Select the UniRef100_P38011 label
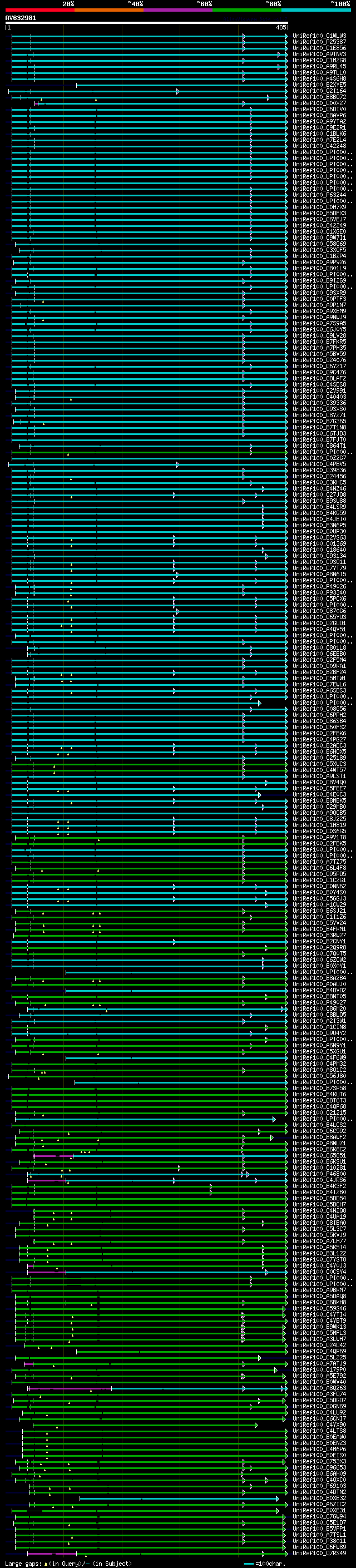Viewport: 356px width, 1568px height. (x=319, y=1541)
